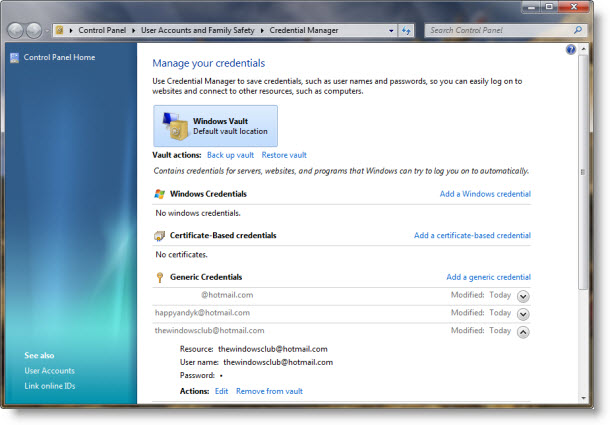Click the Control Panel Home icon
610x425 pixels.
point(14,58)
